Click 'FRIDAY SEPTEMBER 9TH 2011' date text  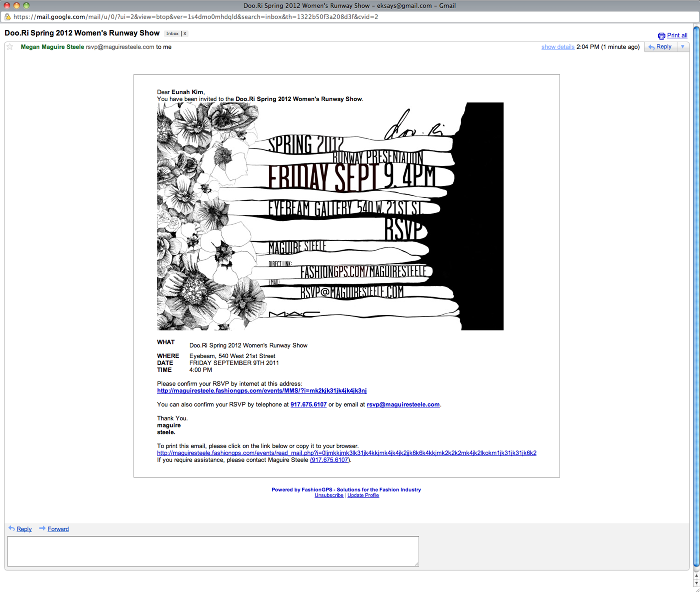coord(234,363)
